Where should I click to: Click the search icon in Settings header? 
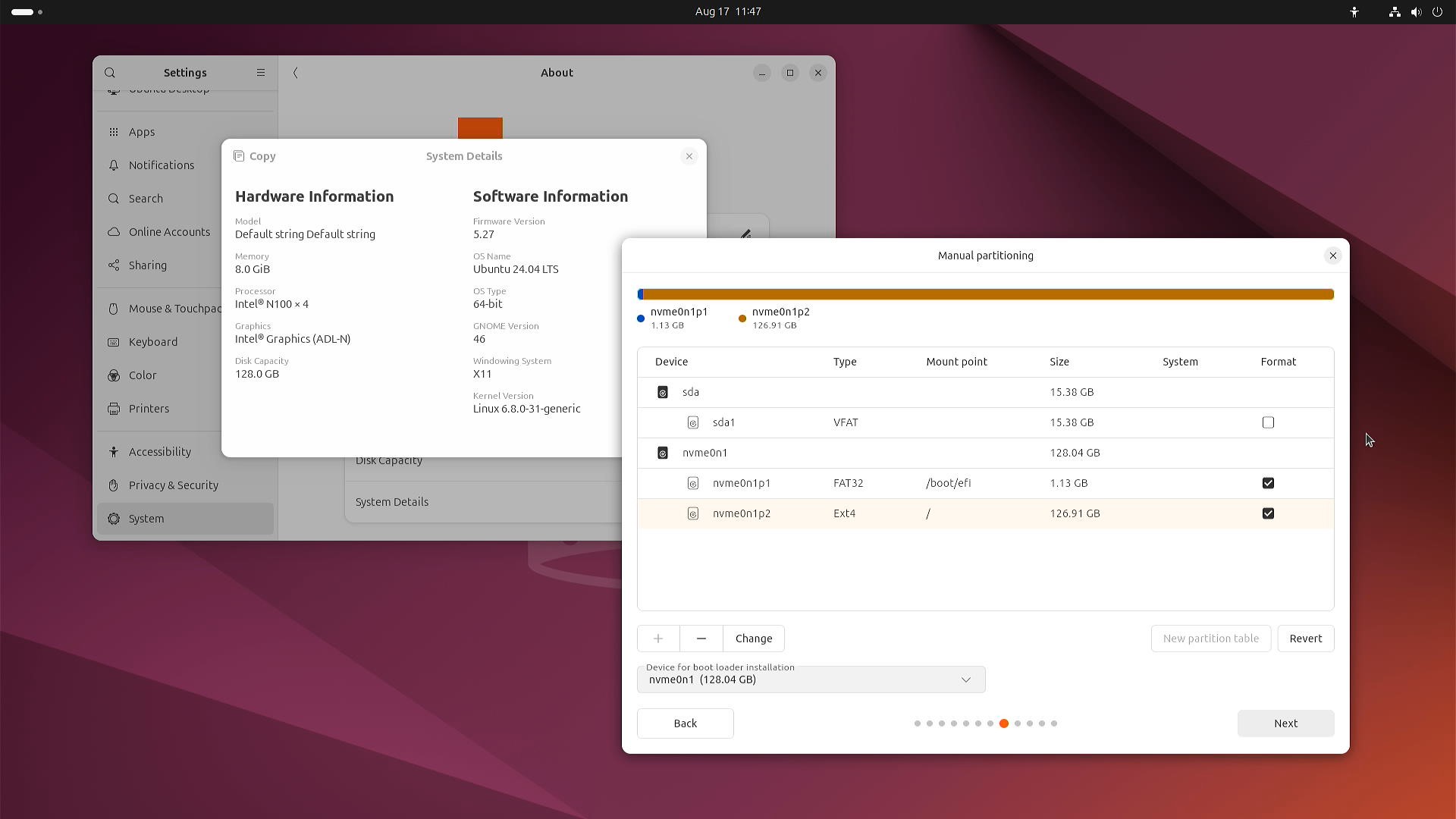pos(110,73)
